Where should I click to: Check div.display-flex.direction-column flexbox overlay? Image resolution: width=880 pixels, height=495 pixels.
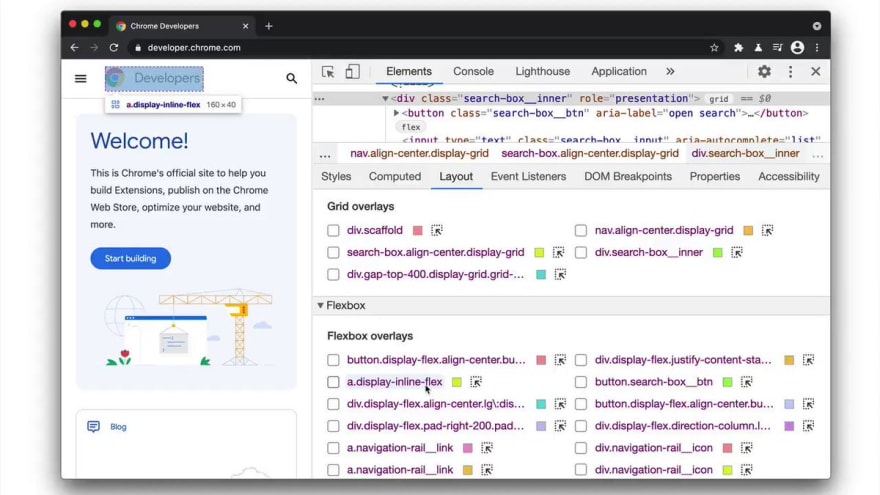(x=581, y=426)
